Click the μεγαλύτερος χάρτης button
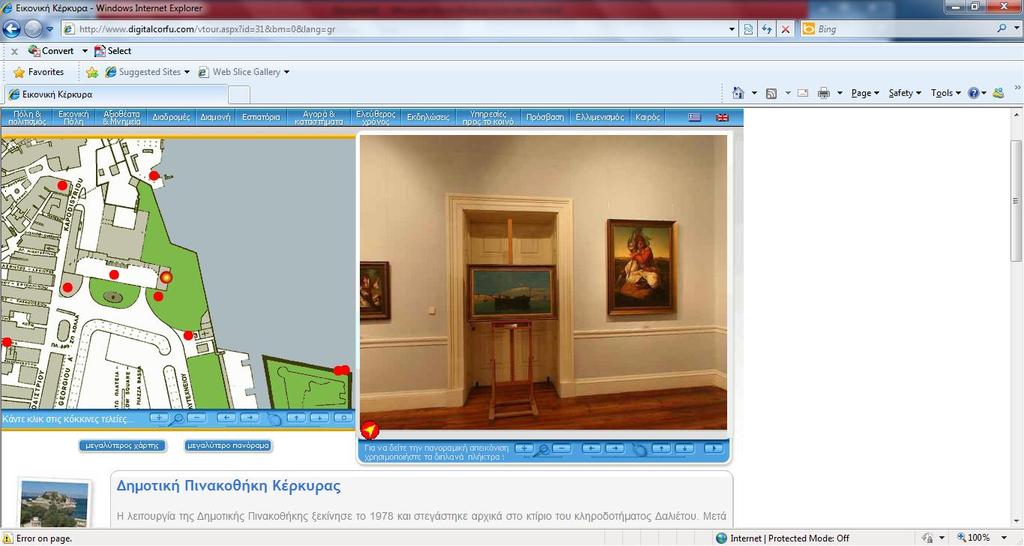The width and height of the screenshot is (1024, 546). click(122, 445)
